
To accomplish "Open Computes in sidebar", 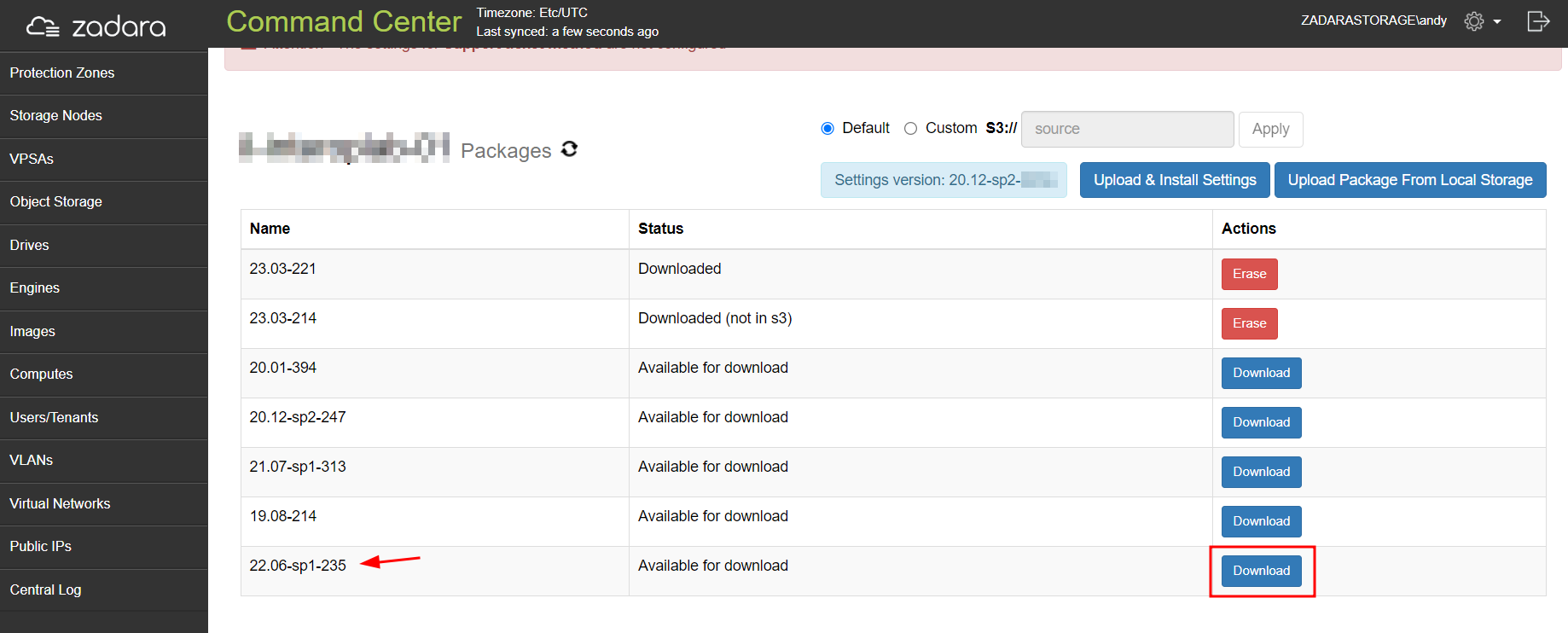I will pyautogui.click(x=104, y=375).
